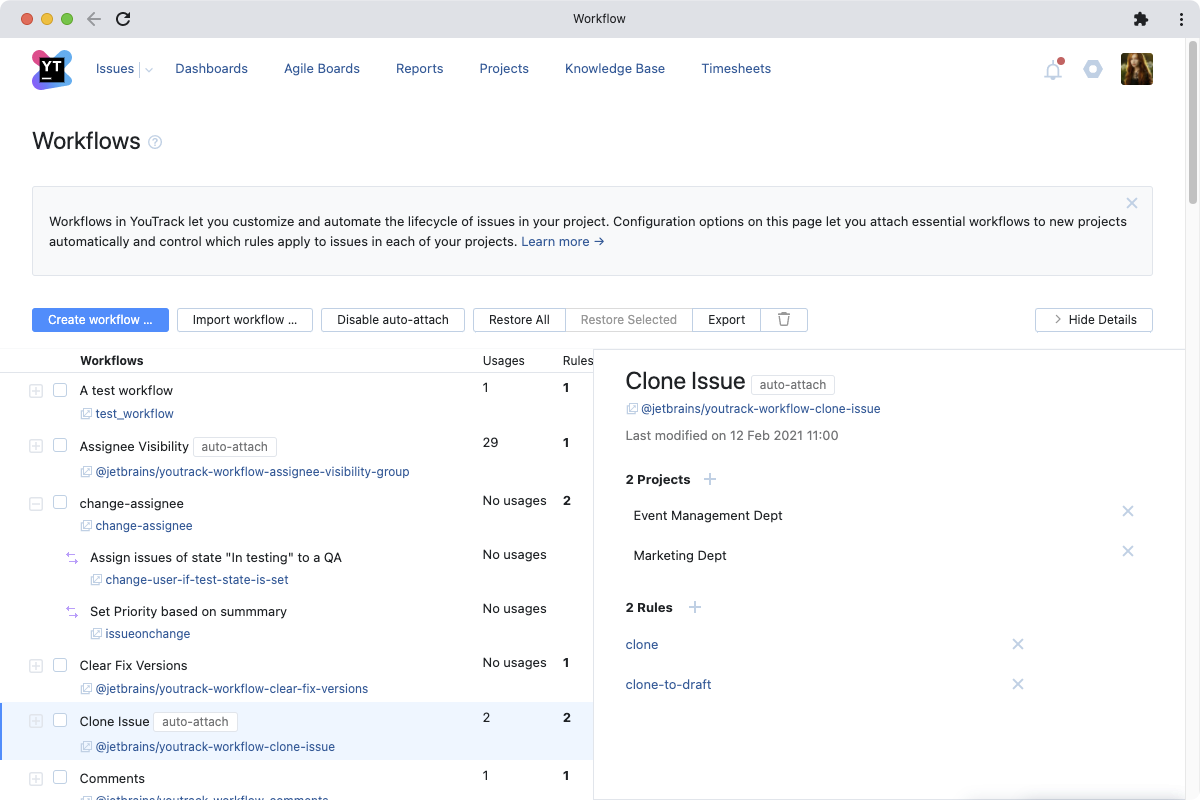Click Import workflow button
Image resolution: width=1200 pixels, height=800 pixels.
click(x=245, y=320)
